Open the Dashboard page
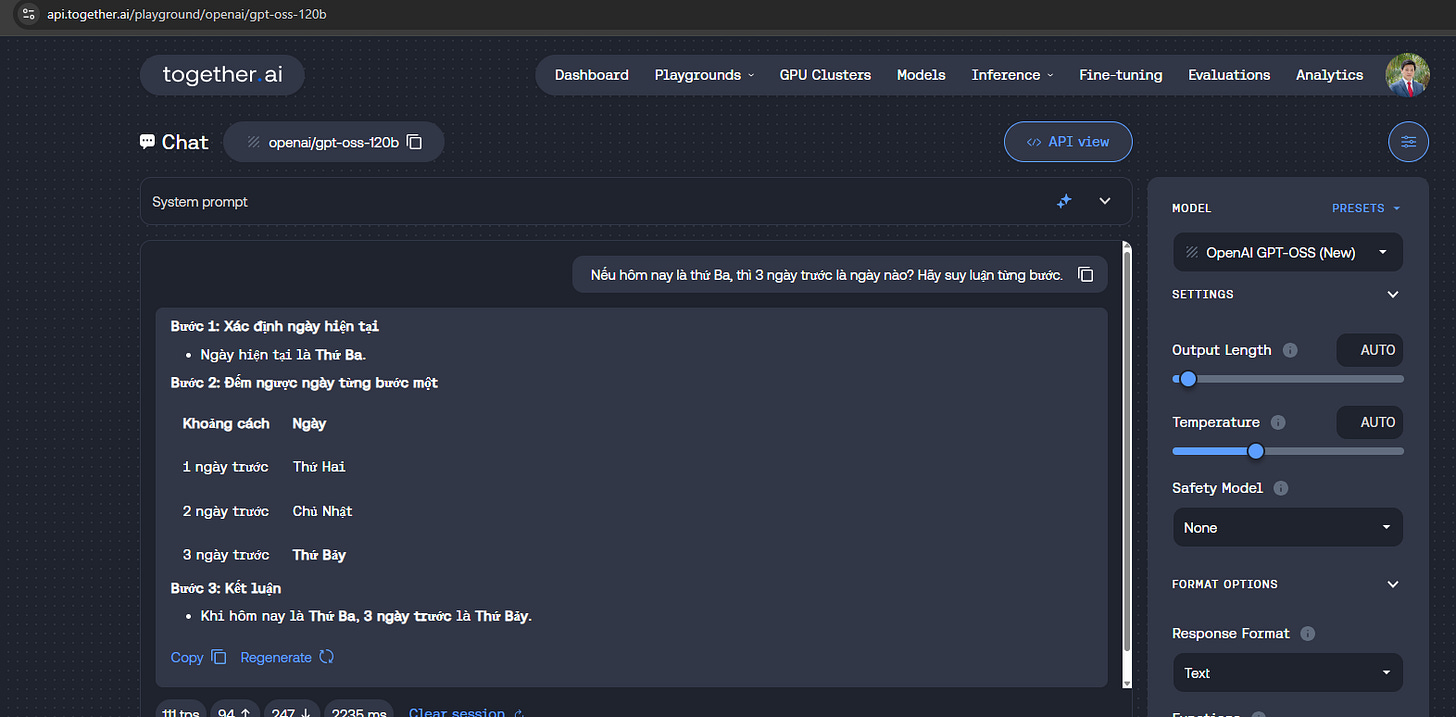 [592, 75]
